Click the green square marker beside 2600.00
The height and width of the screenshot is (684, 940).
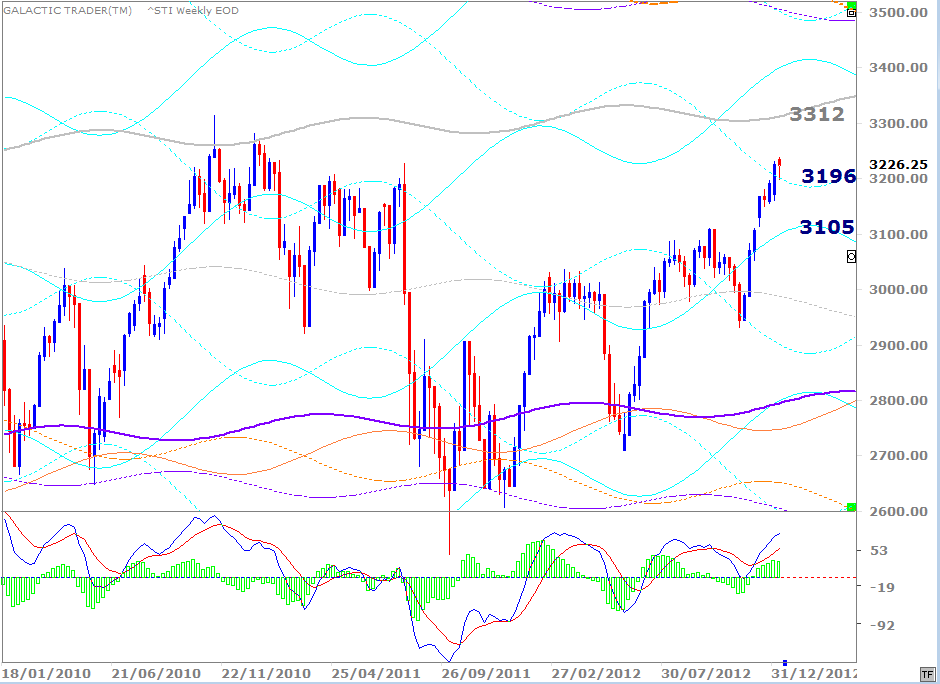(x=851, y=507)
